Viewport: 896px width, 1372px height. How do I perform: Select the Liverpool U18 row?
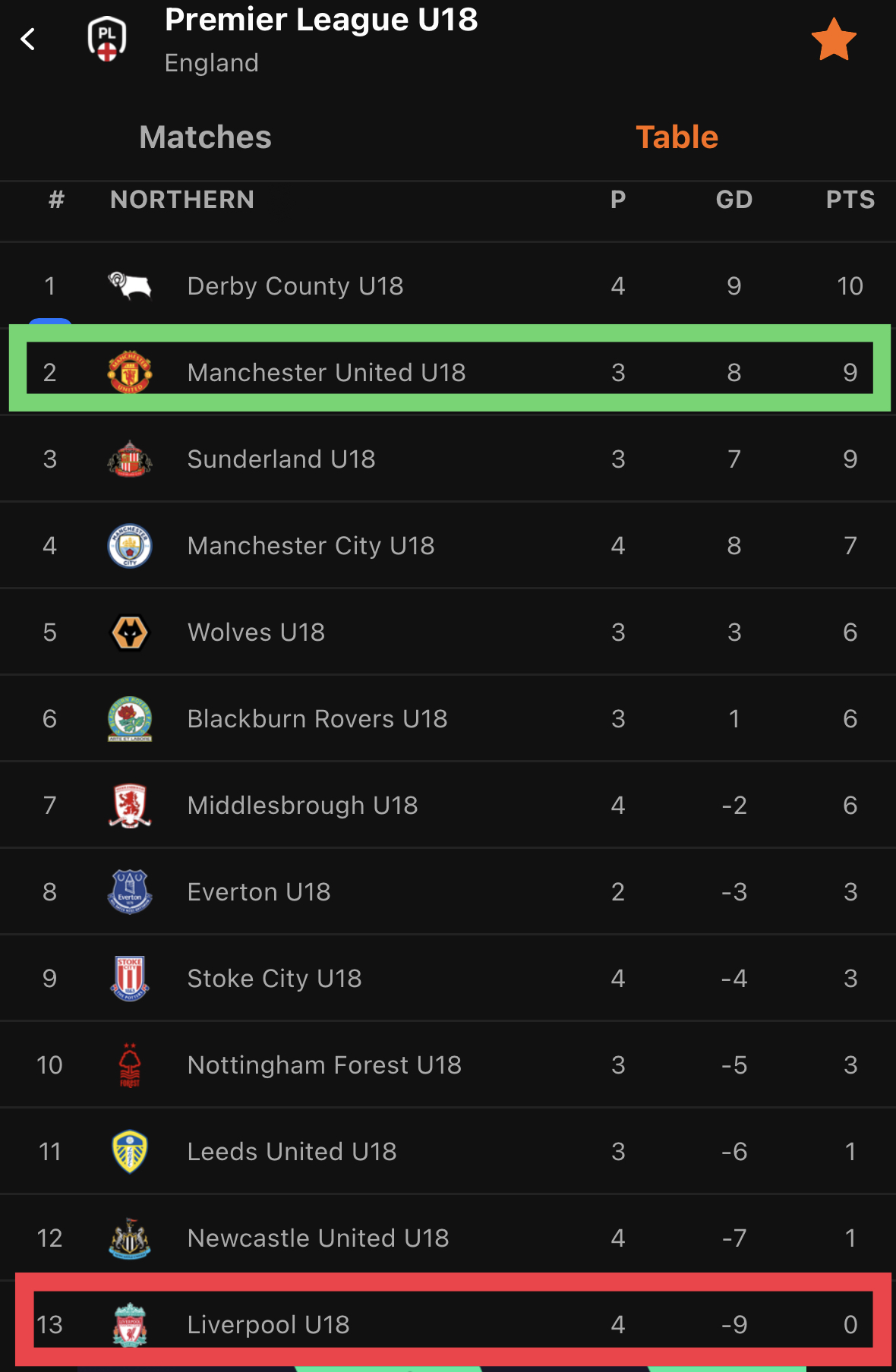[x=448, y=1324]
